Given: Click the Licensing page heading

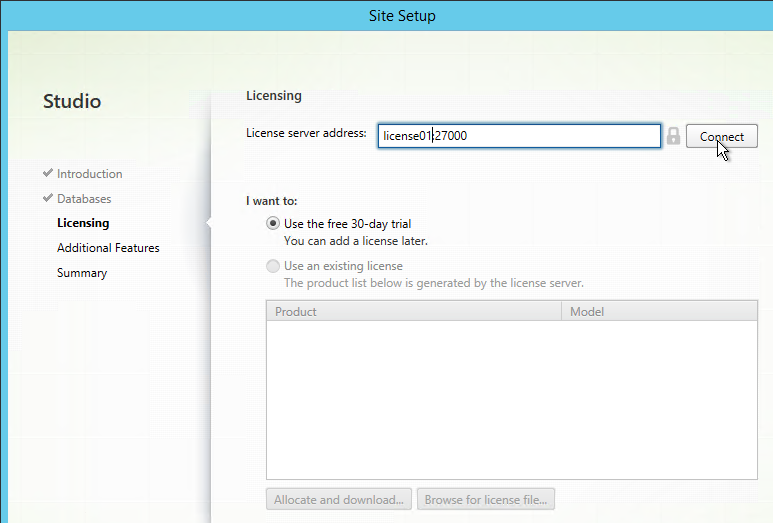Looking at the screenshot, I should point(274,96).
